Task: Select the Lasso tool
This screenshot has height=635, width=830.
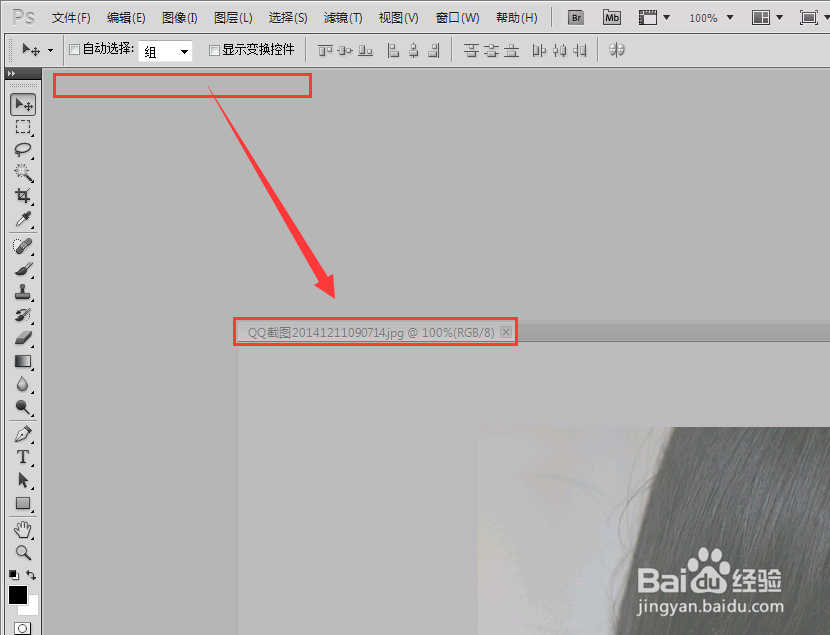Action: pyautogui.click(x=23, y=150)
